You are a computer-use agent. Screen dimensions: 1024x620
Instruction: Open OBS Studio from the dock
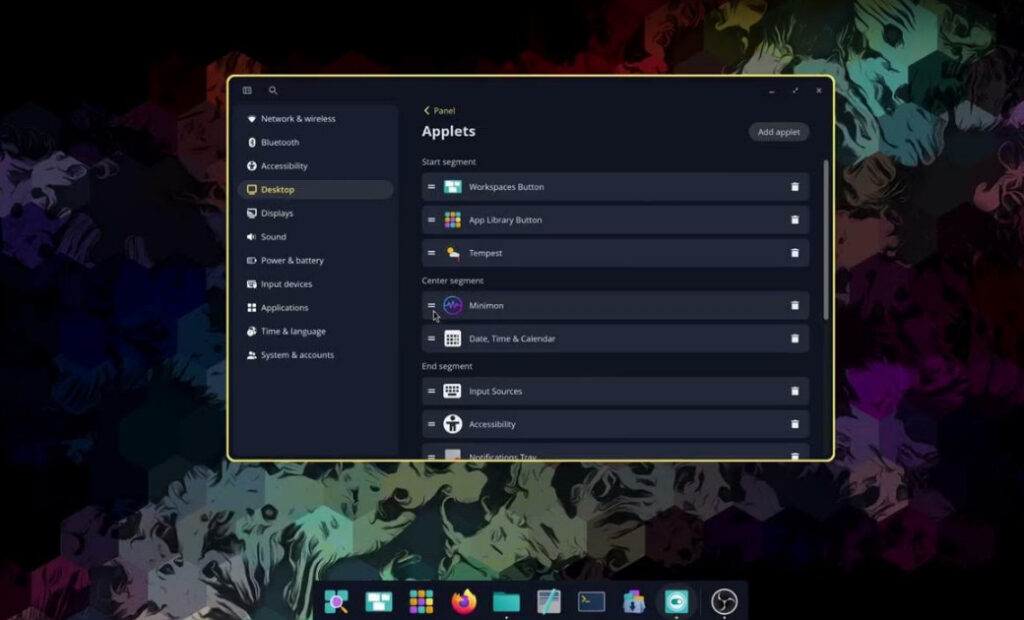click(724, 601)
